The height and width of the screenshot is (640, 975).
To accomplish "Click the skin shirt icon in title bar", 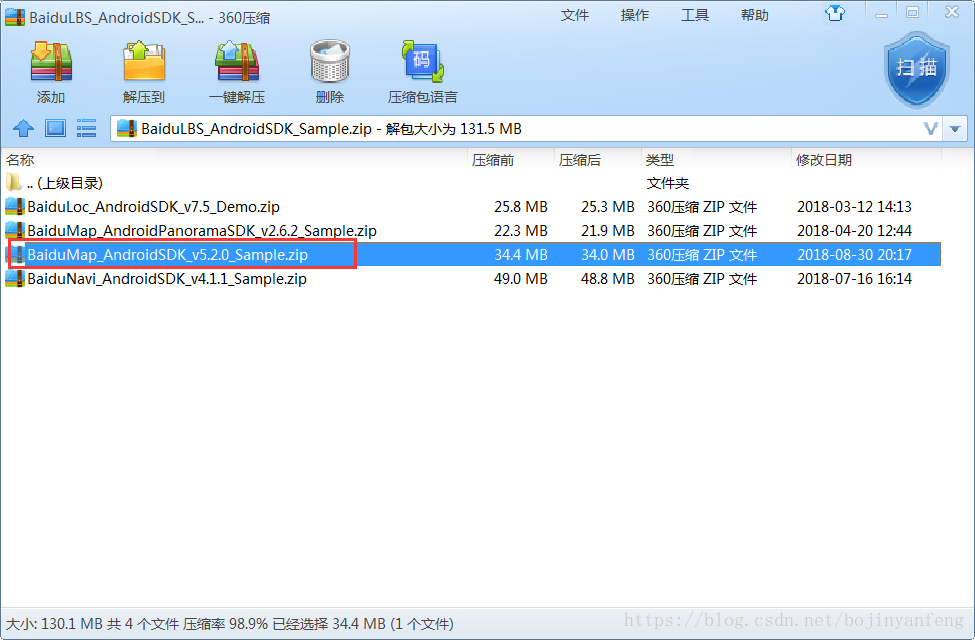I will pyautogui.click(x=835, y=13).
